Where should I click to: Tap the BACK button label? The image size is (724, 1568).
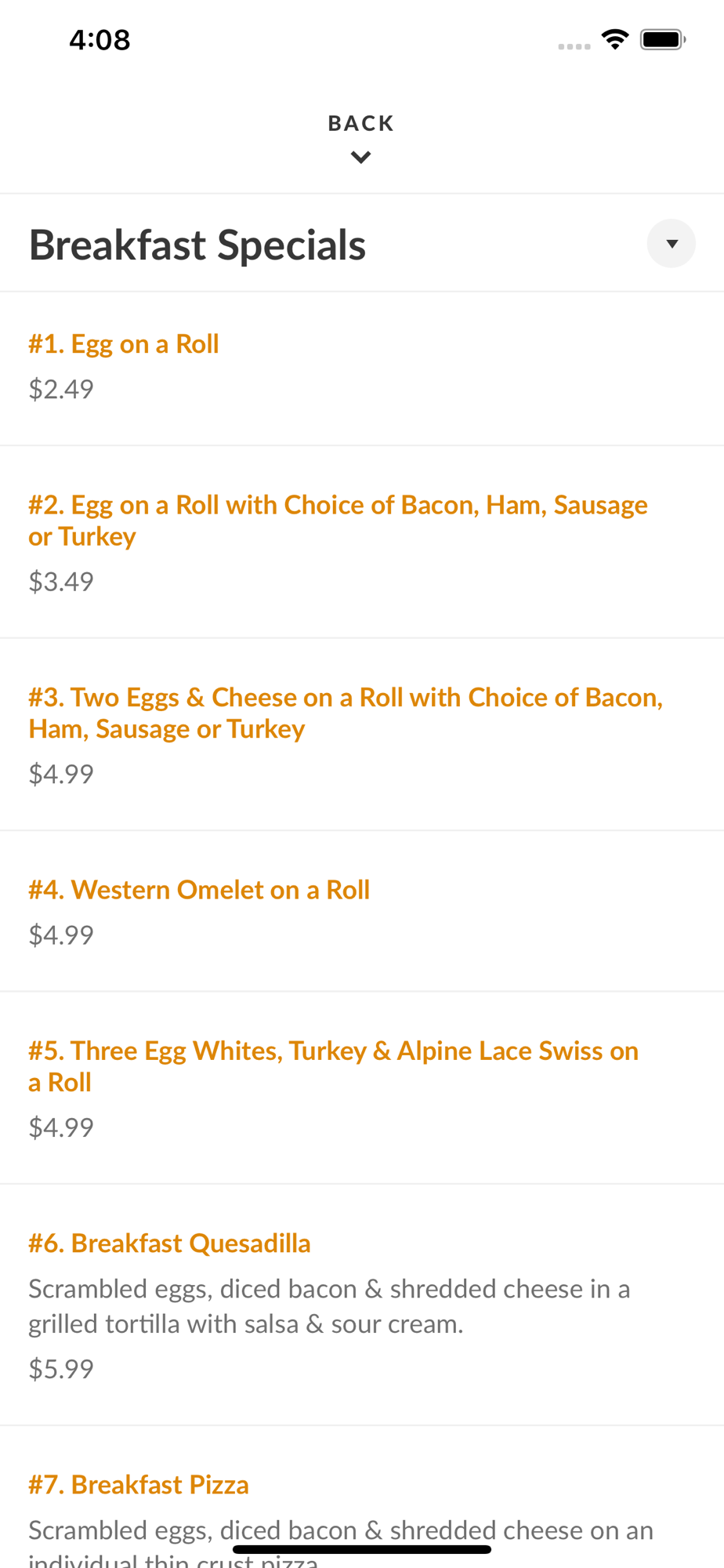tap(361, 124)
